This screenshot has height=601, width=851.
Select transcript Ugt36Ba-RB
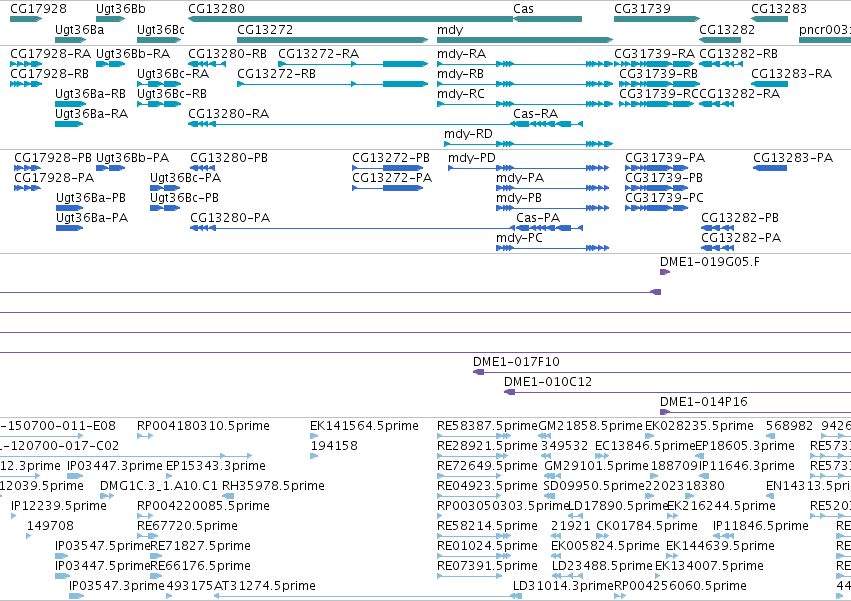[90, 94]
